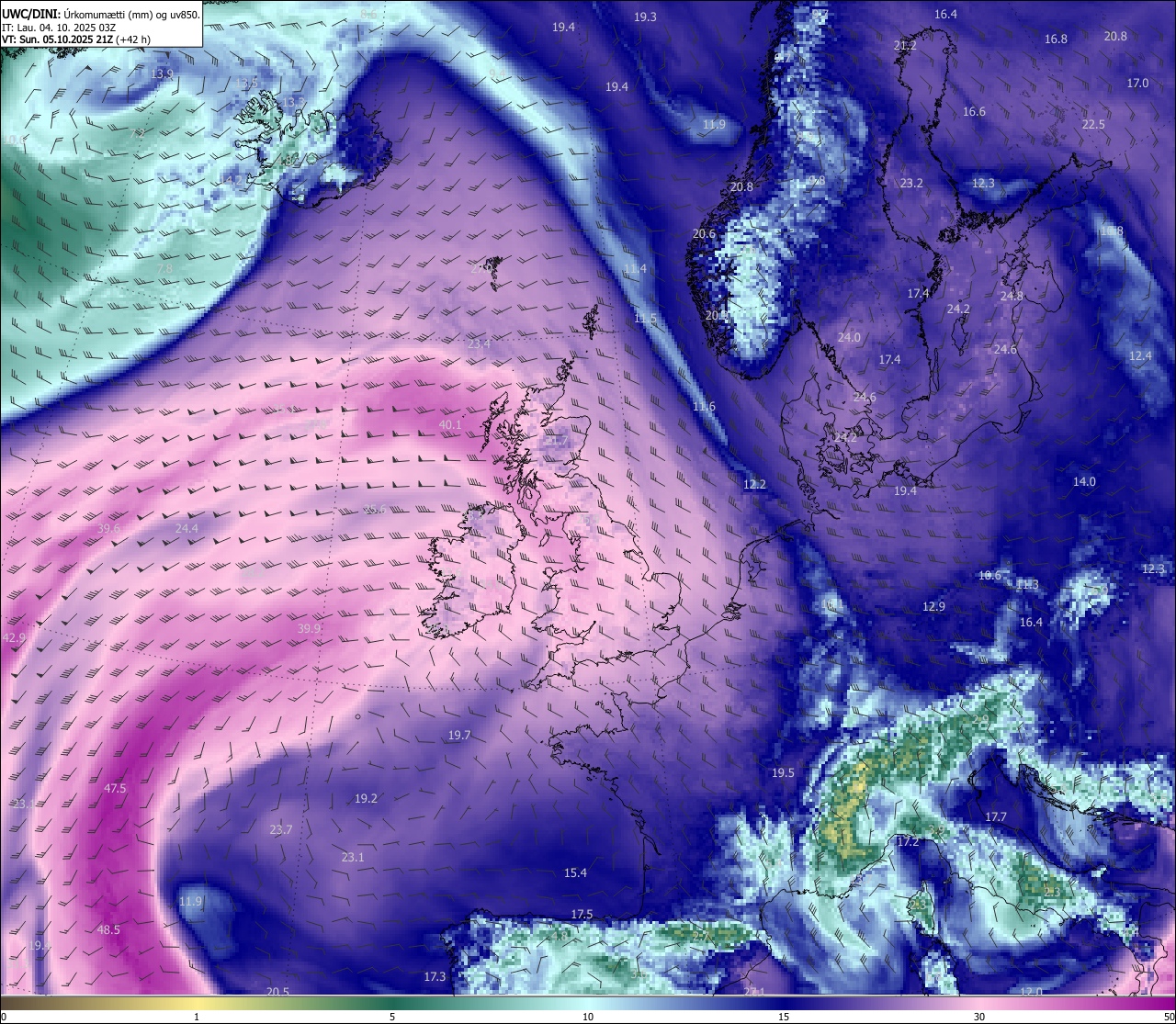Click the map value 19.5
This screenshot has height=1024, width=1176.
click(x=783, y=772)
